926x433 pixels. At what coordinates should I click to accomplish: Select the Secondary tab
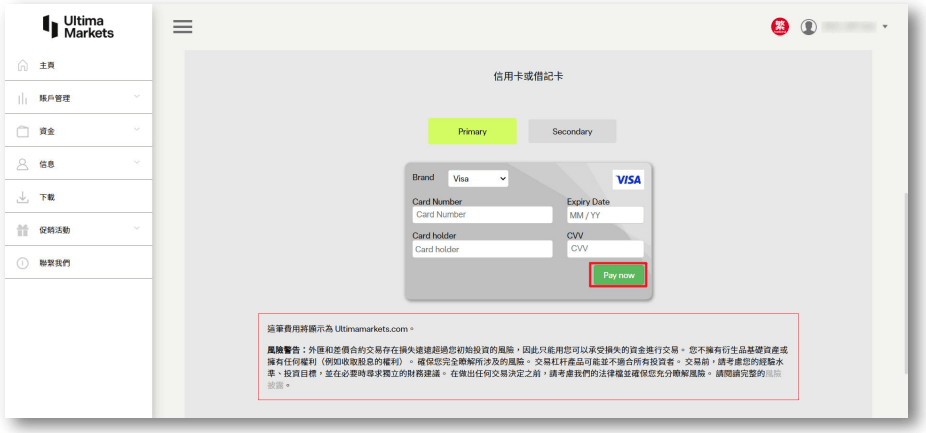pos(572,131)
